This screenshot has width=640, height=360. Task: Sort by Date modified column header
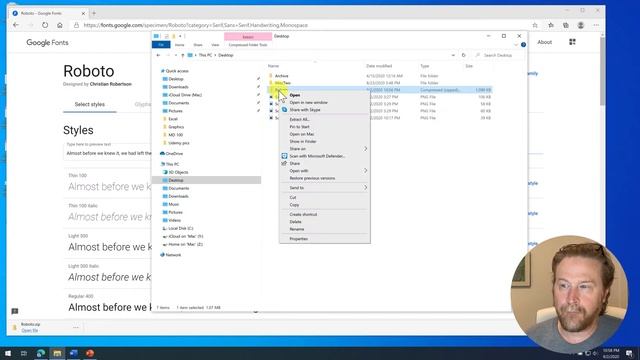pyautogui.click(x=379, y=66)
